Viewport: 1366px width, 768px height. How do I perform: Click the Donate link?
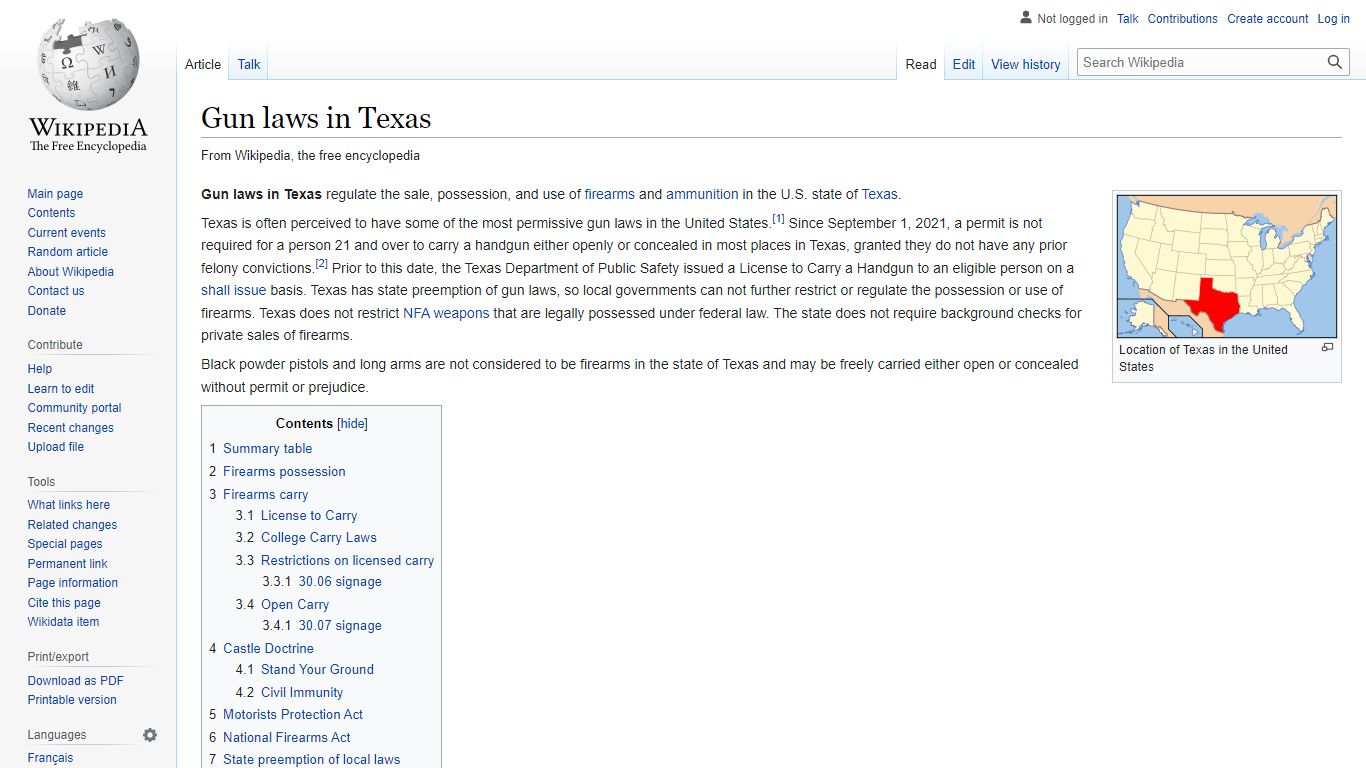(46, 311)
